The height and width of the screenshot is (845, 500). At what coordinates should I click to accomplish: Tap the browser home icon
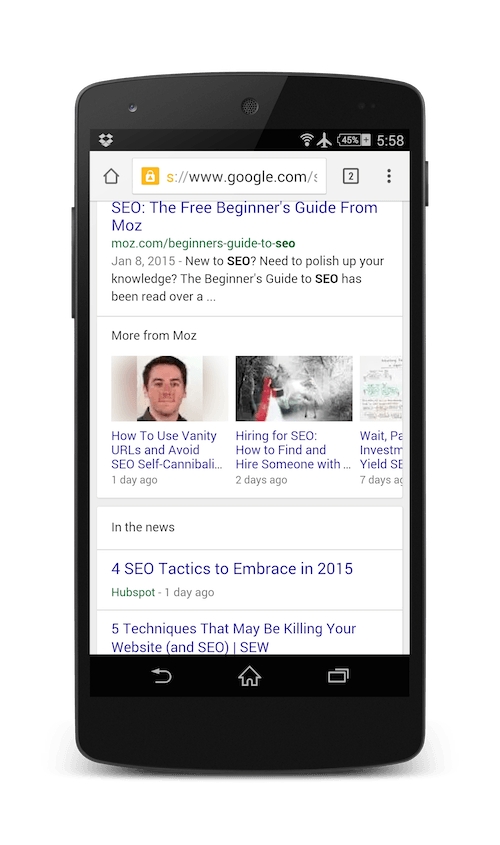(x=111, y=176)
